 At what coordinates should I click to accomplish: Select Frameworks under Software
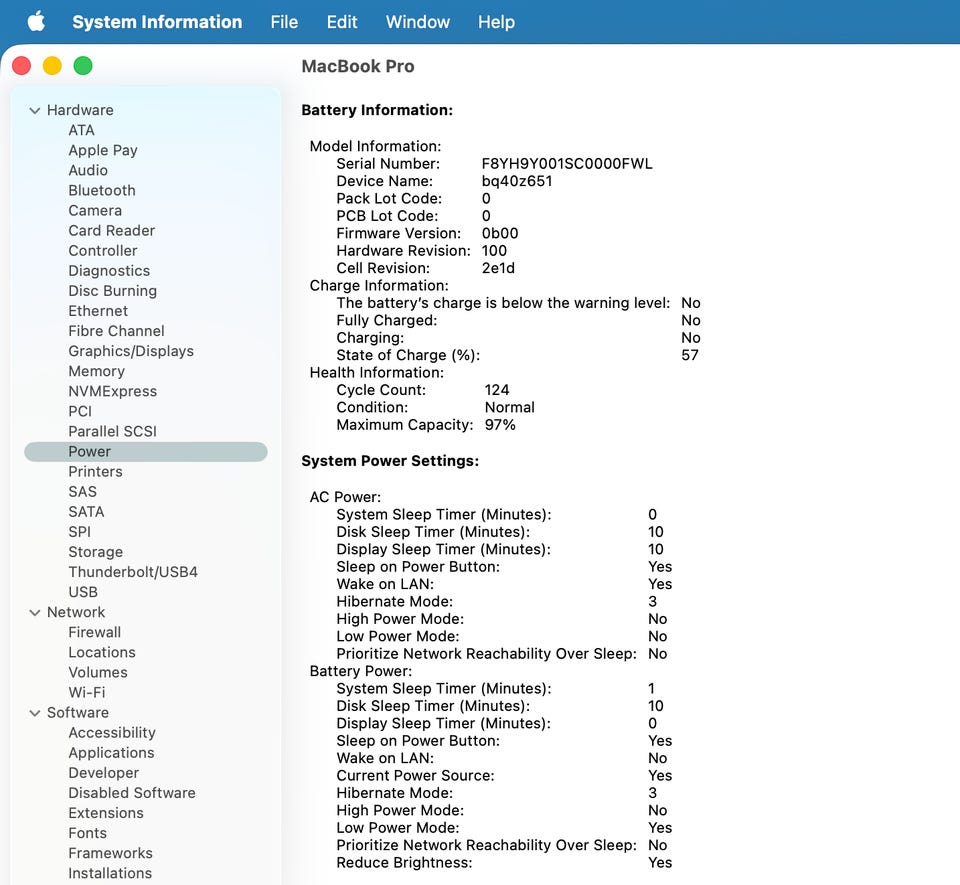click(110, 853)
